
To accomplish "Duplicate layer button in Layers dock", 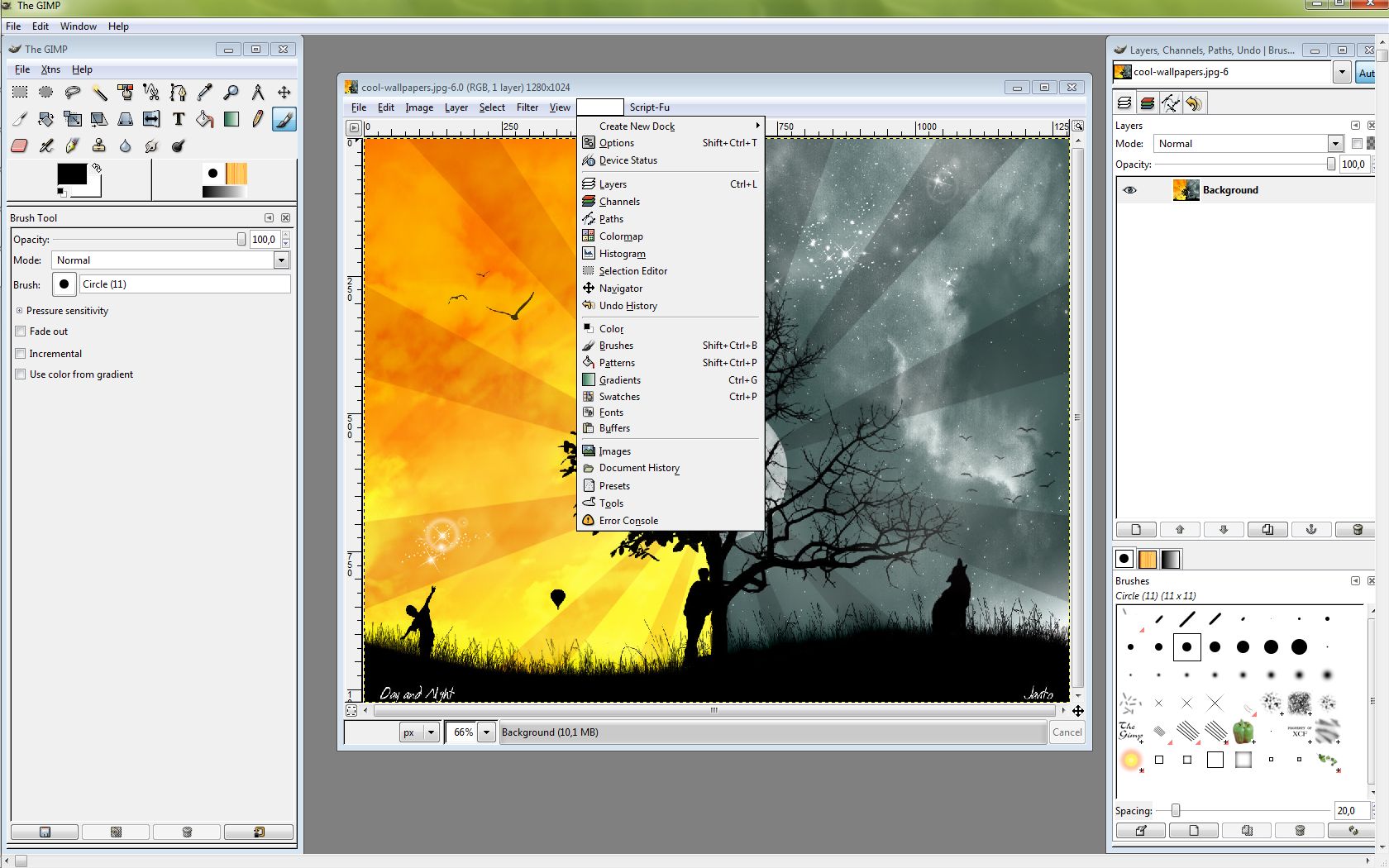I will (1267, 530).
